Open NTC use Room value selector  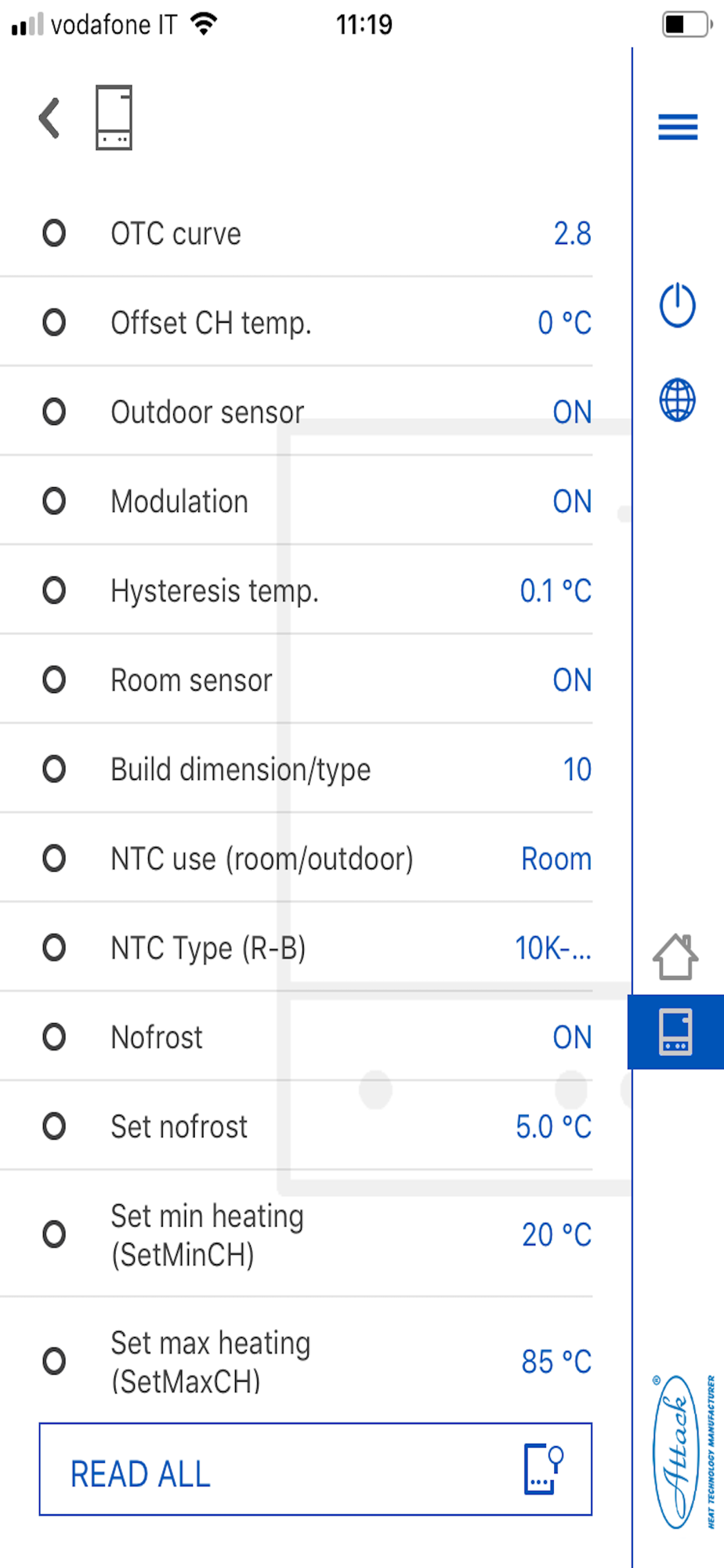(556, 859)
